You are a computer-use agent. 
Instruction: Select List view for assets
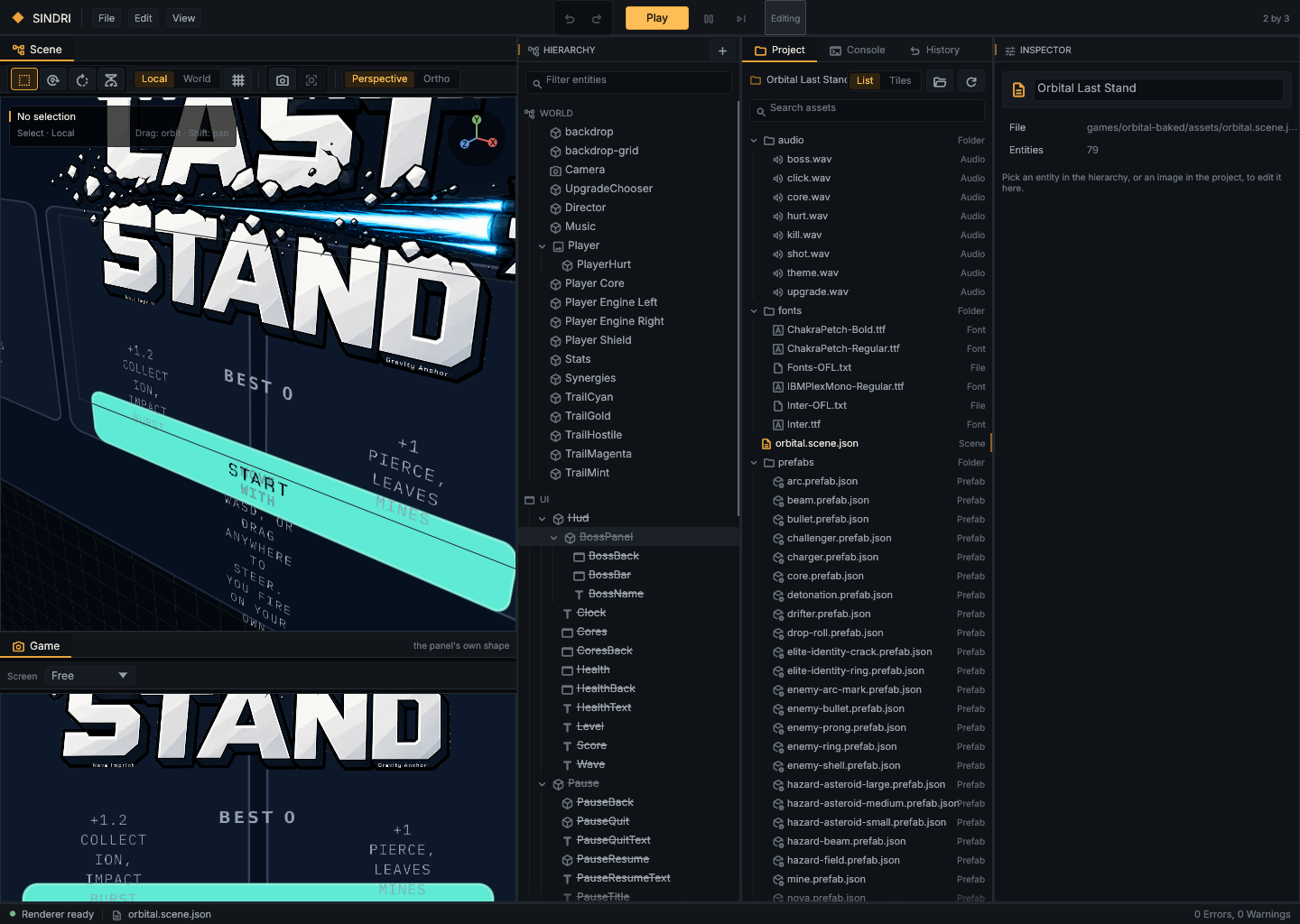865,80
